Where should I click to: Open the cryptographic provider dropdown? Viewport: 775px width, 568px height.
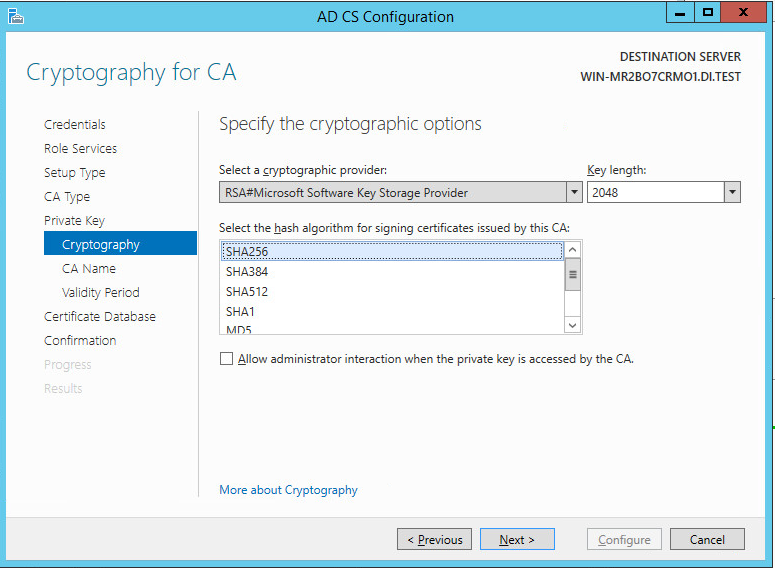coord(574,193)
